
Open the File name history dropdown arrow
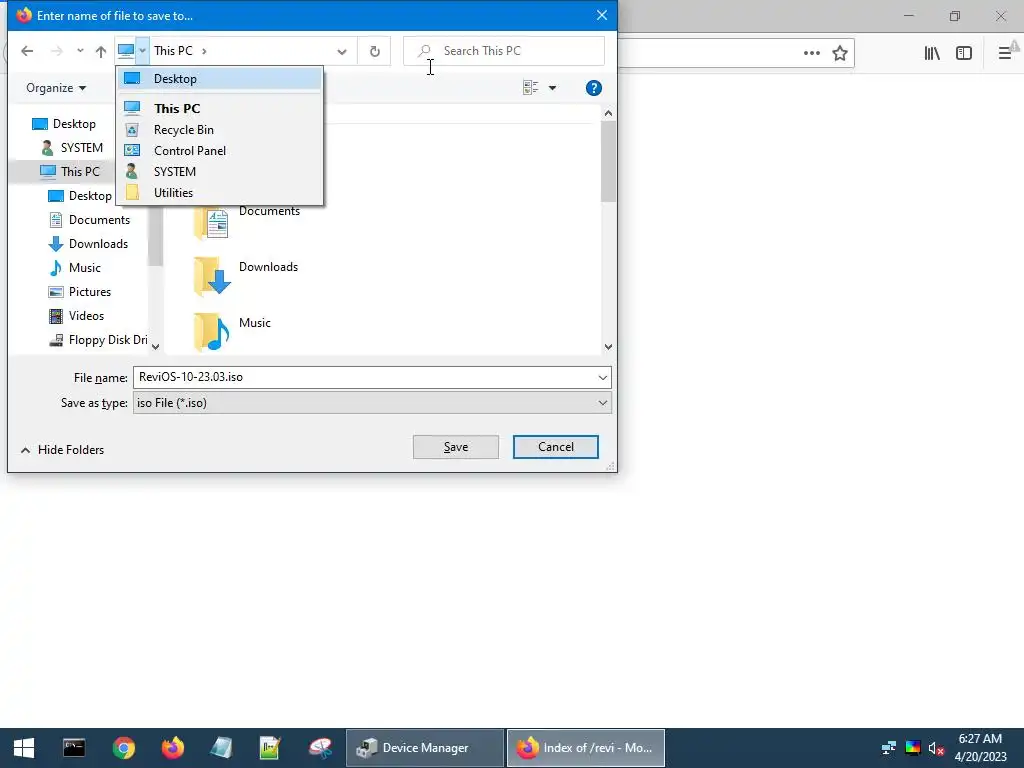[602, 377]
